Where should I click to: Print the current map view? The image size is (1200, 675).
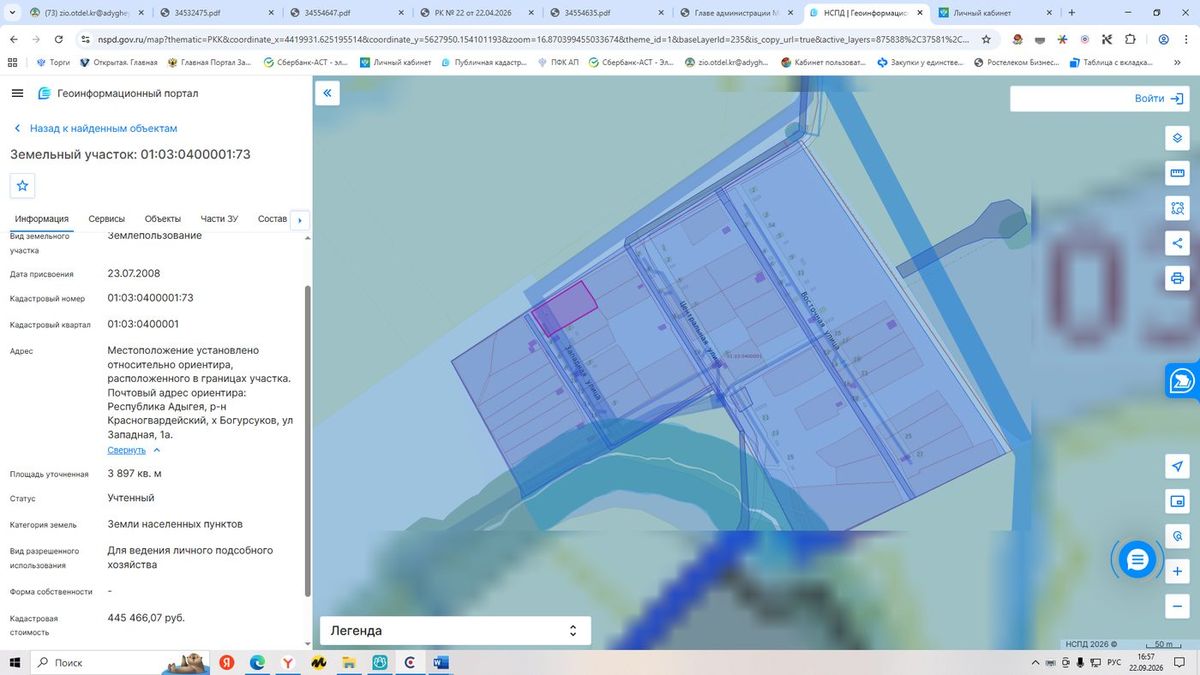click(1177, 278)
